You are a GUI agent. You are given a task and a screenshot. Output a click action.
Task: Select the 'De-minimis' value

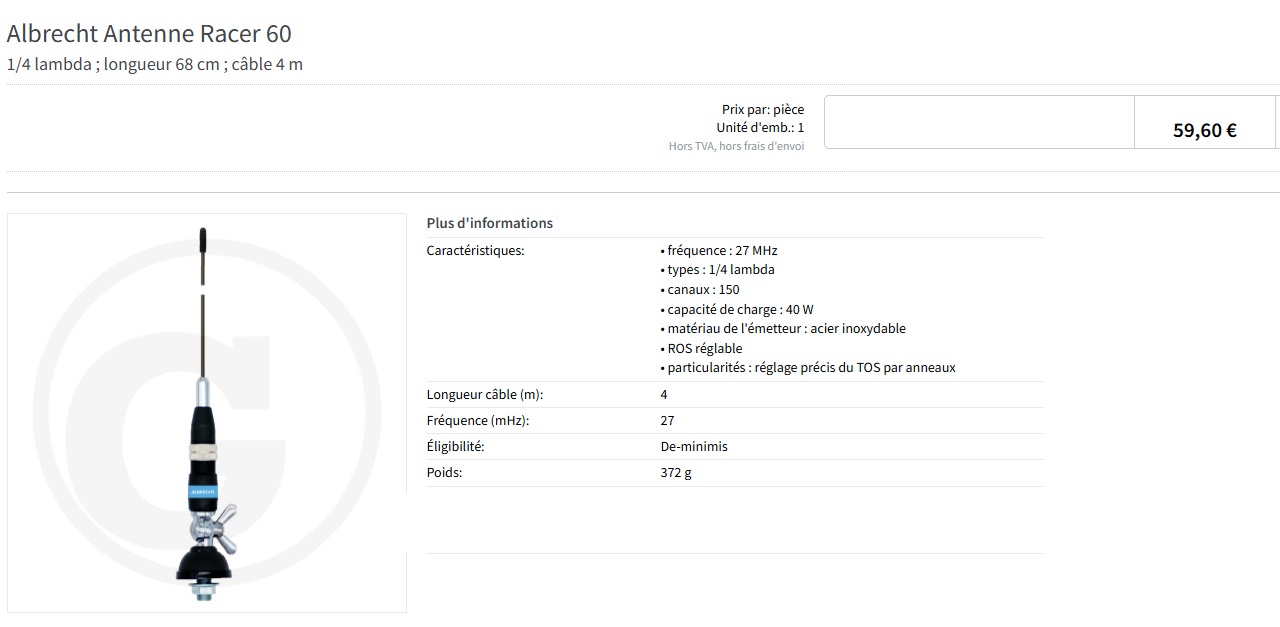coord(694,446)
